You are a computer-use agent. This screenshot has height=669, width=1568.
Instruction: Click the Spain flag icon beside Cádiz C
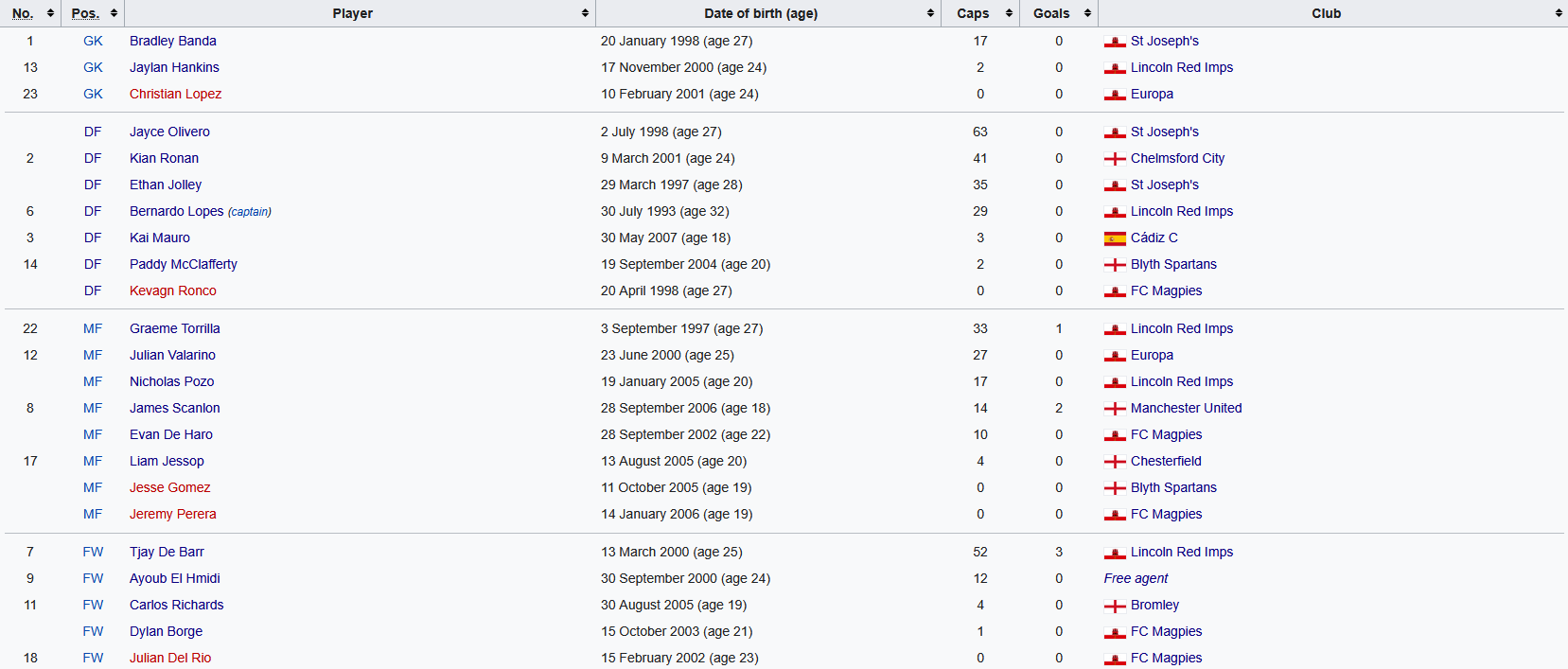(1115, 238)
